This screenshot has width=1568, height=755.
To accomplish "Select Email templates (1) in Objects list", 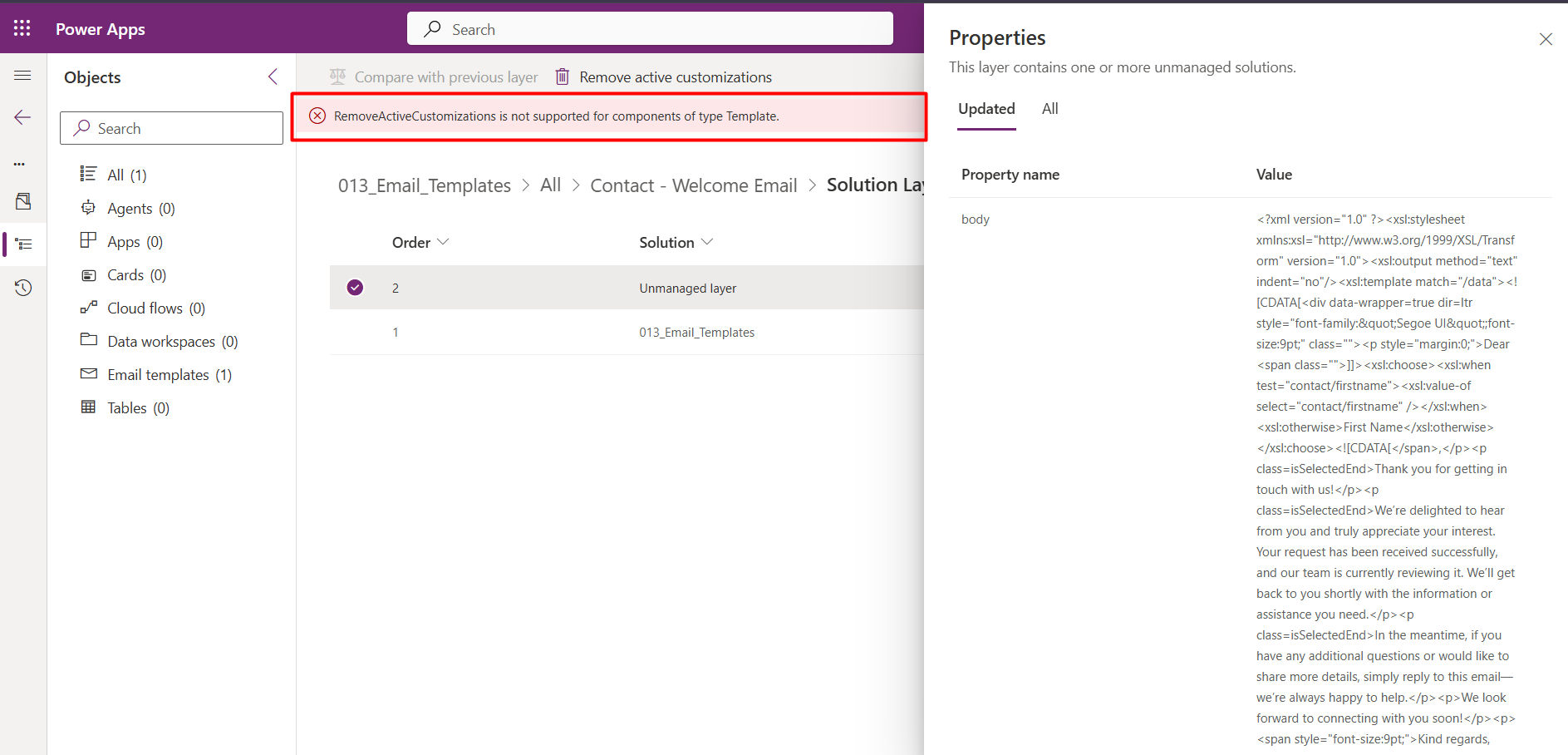I will [169, 374].
